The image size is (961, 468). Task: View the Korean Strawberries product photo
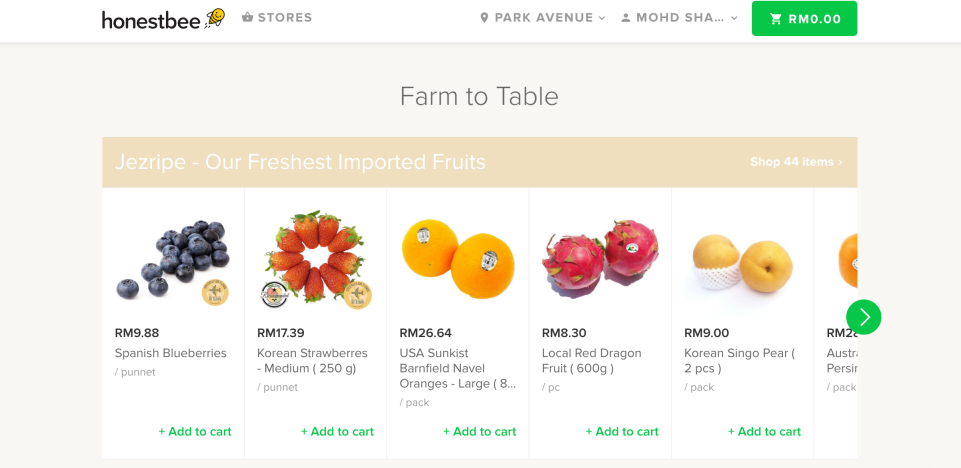(315, 260)
